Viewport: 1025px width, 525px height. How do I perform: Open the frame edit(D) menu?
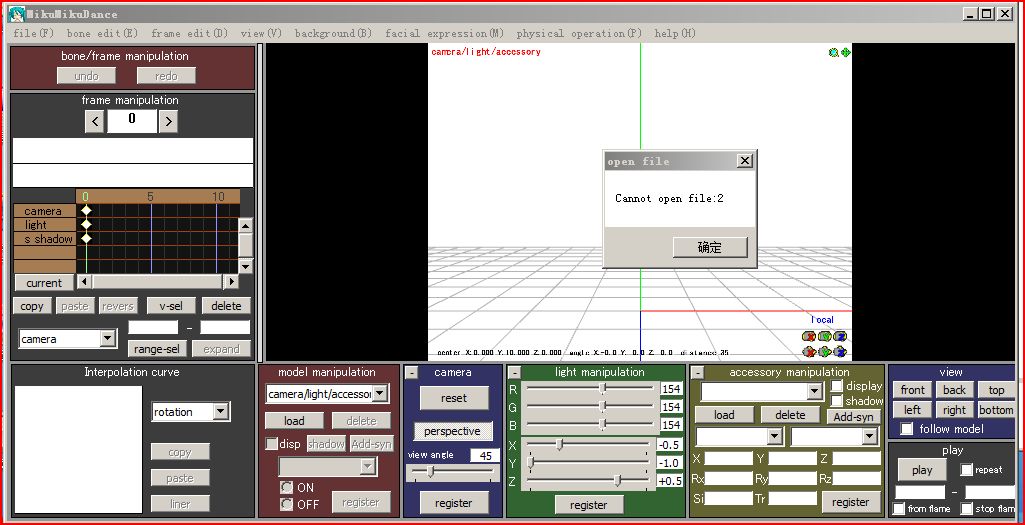coord(190,33)
